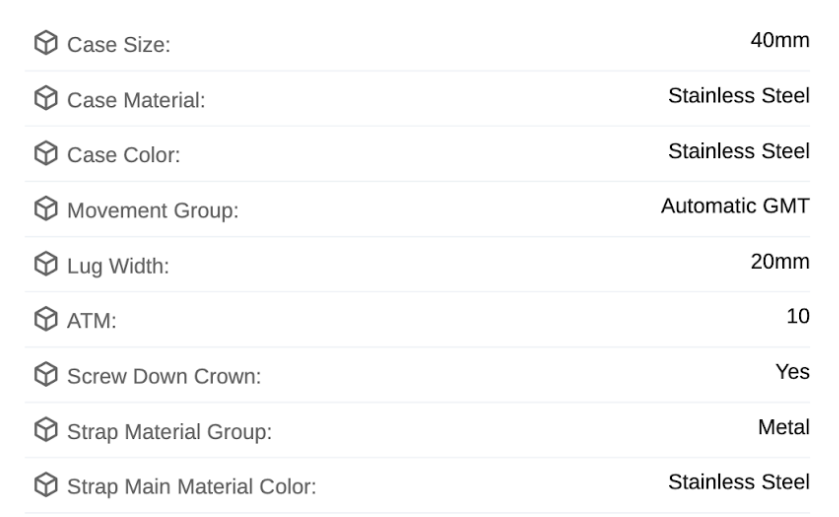Viewport: 839px width, 517px height.
Task: Click the ATM value 10
Action: pyautogui.click(x=798, y=316)
